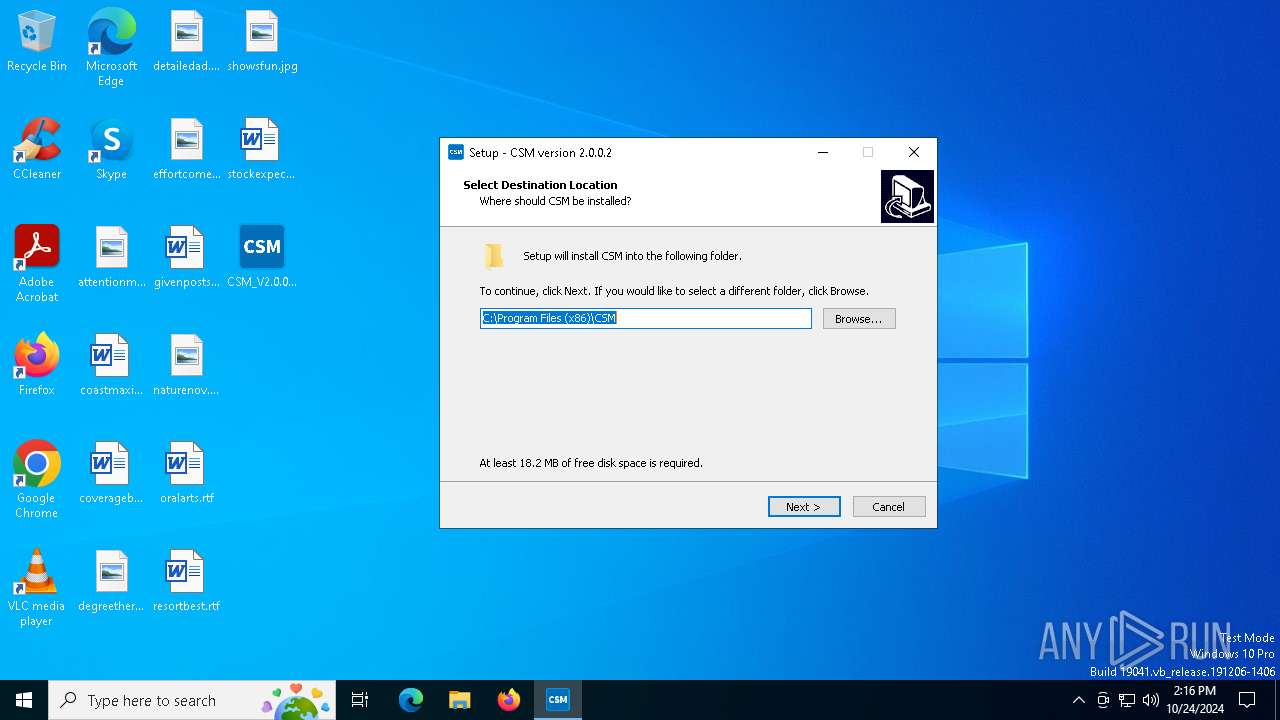Image resolution: width=1280 pixels, height=720 pixels.
Task: Close the CSM Setup window
Action: click(x=914, y=152)
